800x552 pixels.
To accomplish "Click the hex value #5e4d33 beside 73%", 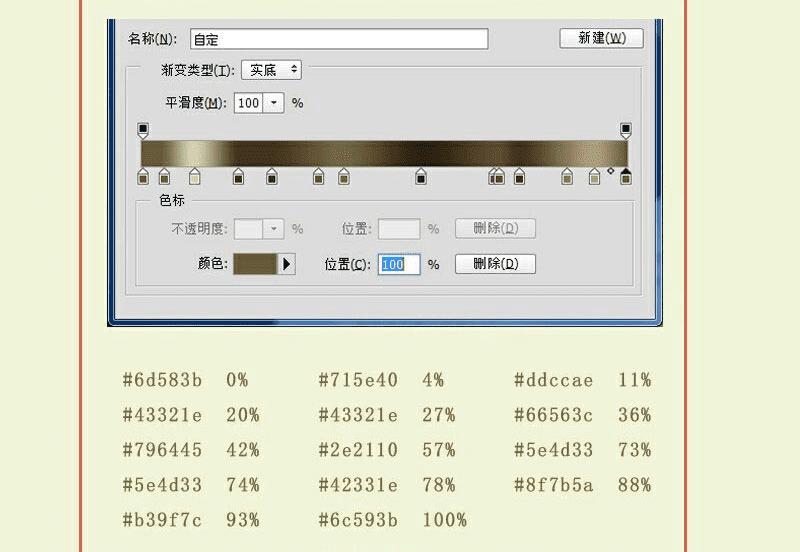I will click(x=554, y=450).
